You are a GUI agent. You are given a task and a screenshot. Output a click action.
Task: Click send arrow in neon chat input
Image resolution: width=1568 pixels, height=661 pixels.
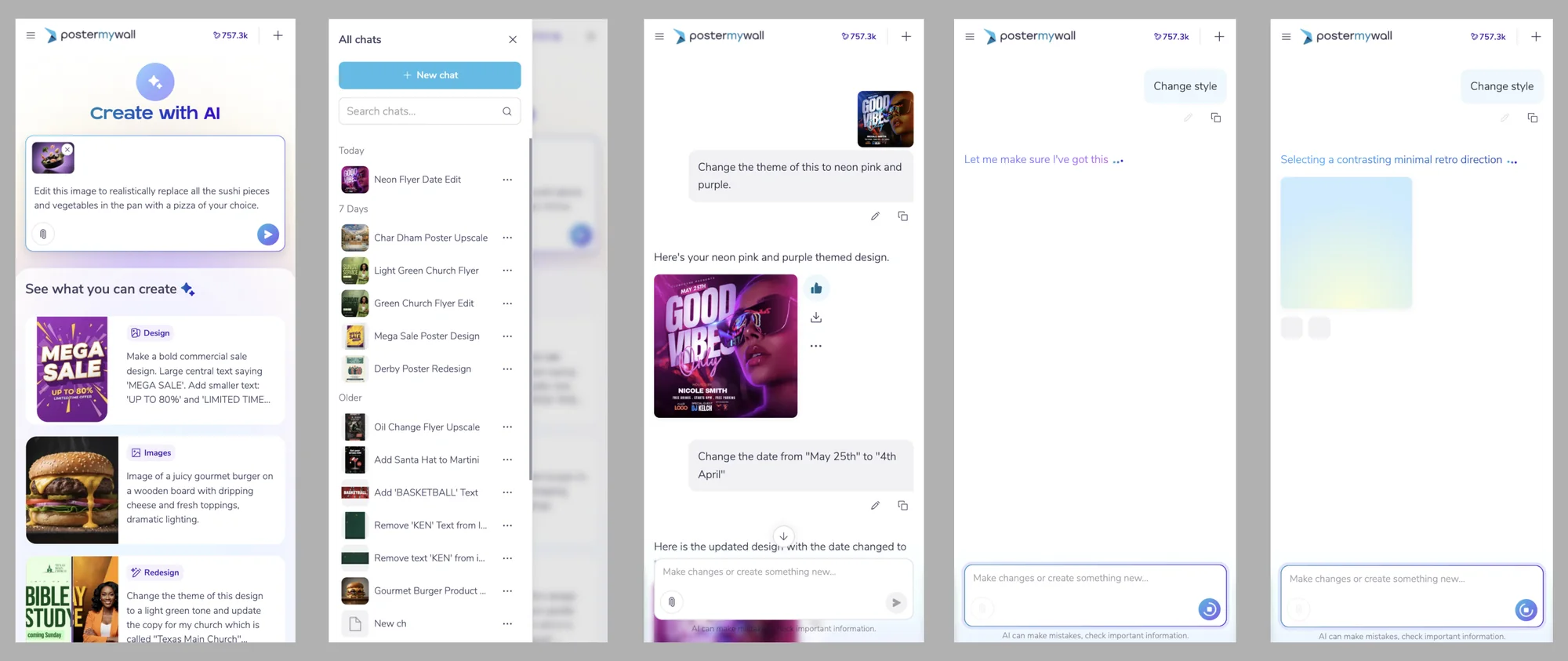896,602
